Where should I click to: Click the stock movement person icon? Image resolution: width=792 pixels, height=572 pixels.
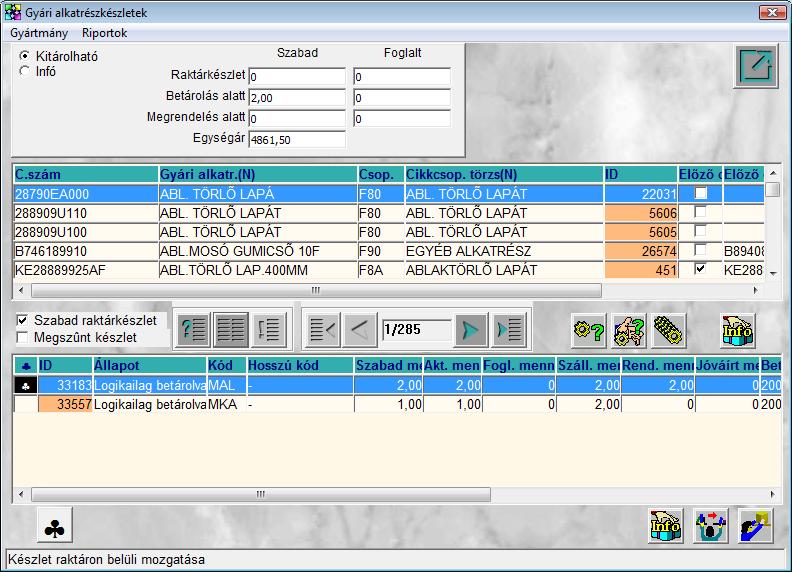click(x=710, y=526)
